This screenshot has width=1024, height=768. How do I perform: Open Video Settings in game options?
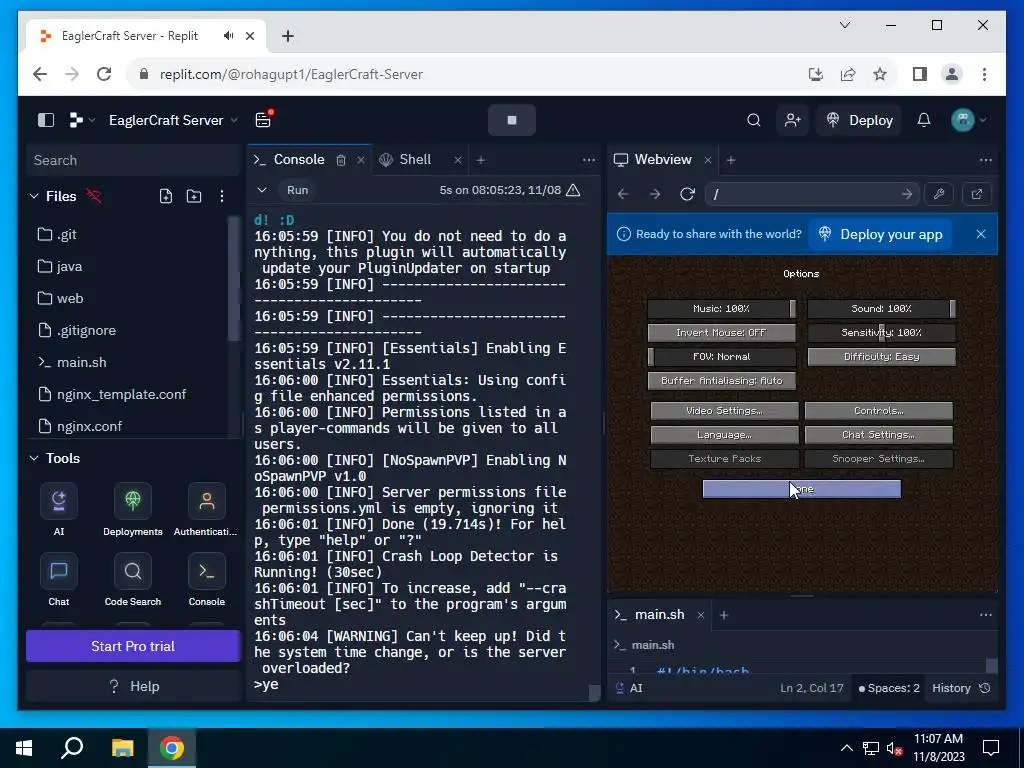pos(724,411)
